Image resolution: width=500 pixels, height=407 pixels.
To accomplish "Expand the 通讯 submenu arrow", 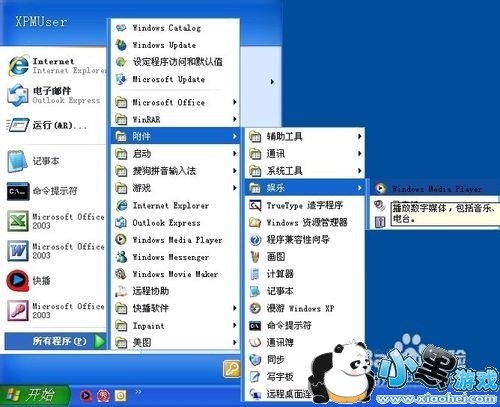I will pyautogui.click(x=360, y=154).
